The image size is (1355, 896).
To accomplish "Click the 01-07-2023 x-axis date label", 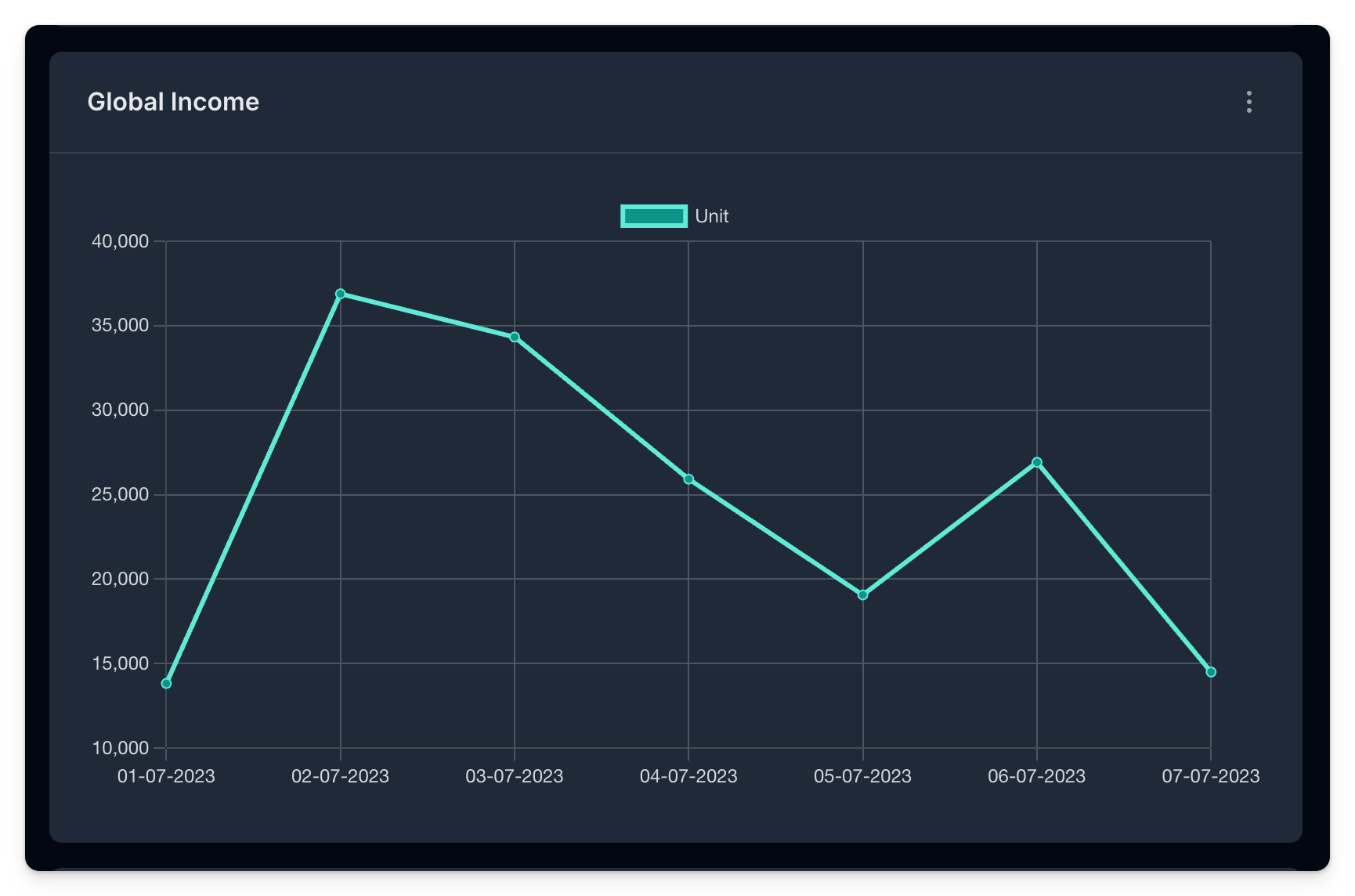I will 166,776.
